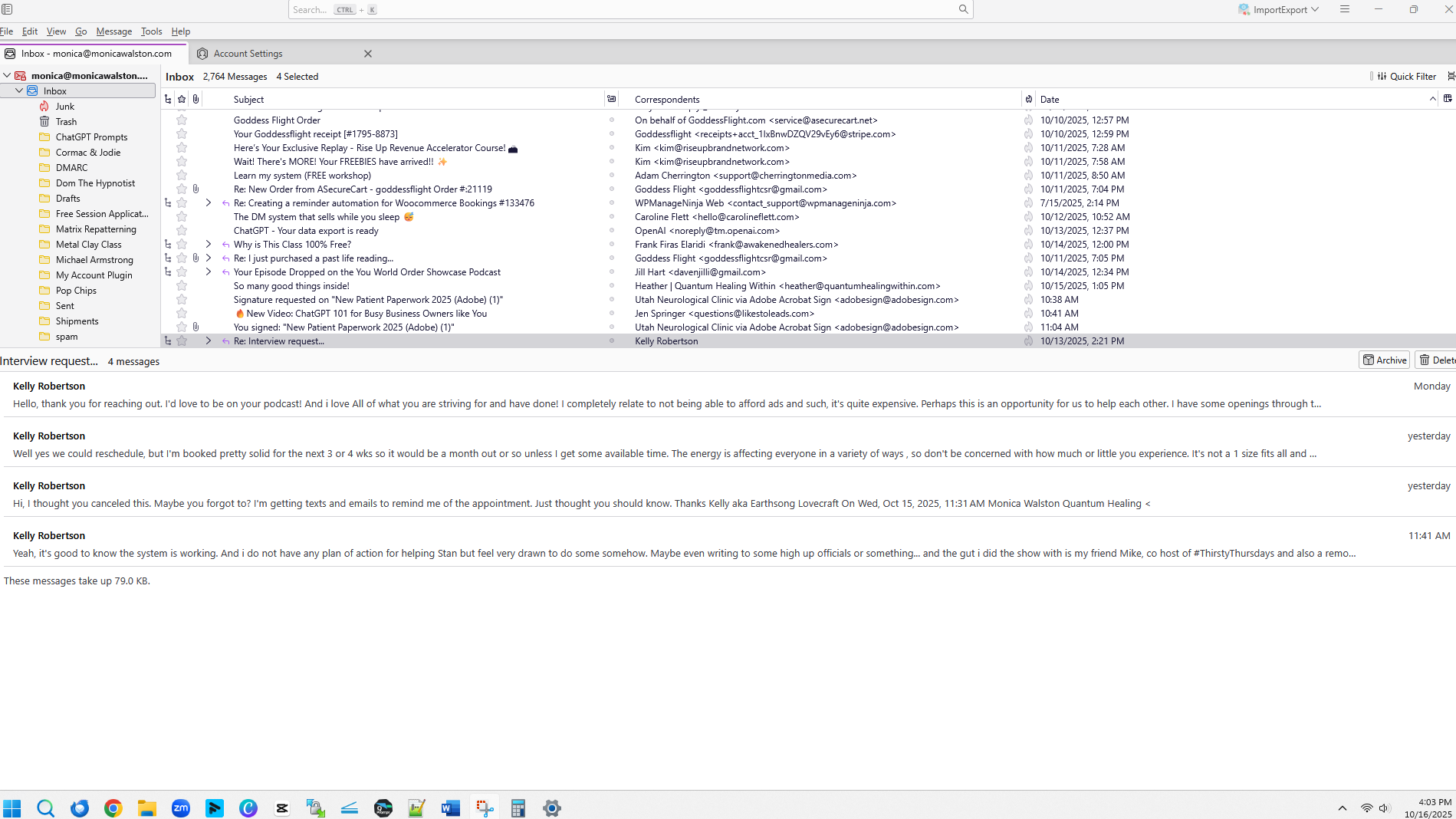
Task: Select the Sent folder
Action: pyautogui.click(x=64, y=305)
